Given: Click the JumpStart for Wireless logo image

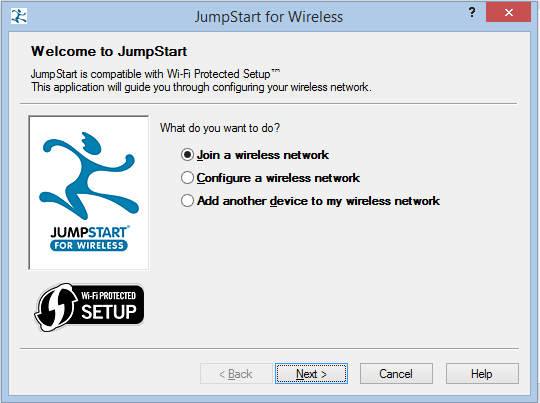Looking at the screenshot, I should (x=89, y=193).
